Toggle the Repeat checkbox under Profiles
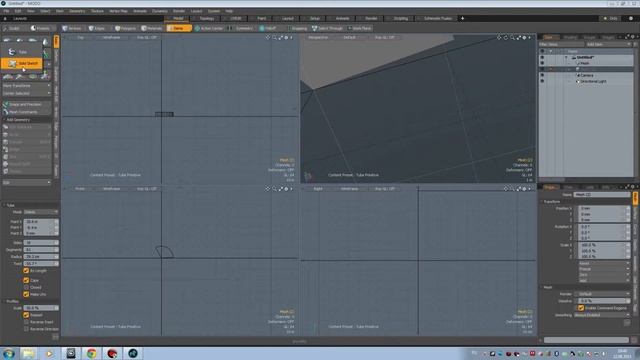Viewport: 640px width, 360px height. [x=26, y=315]
